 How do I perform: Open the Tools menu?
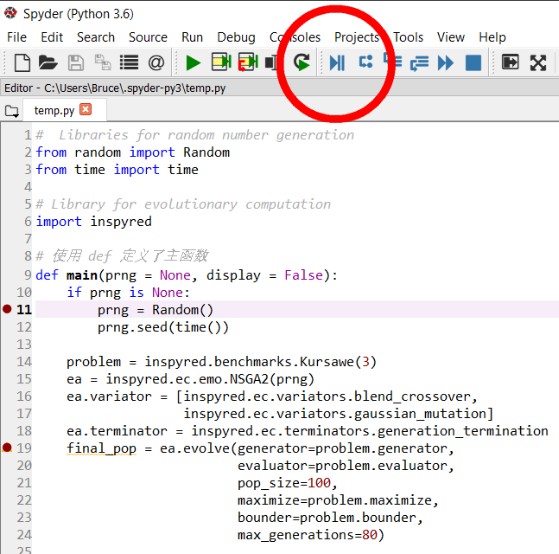[408, 37]
